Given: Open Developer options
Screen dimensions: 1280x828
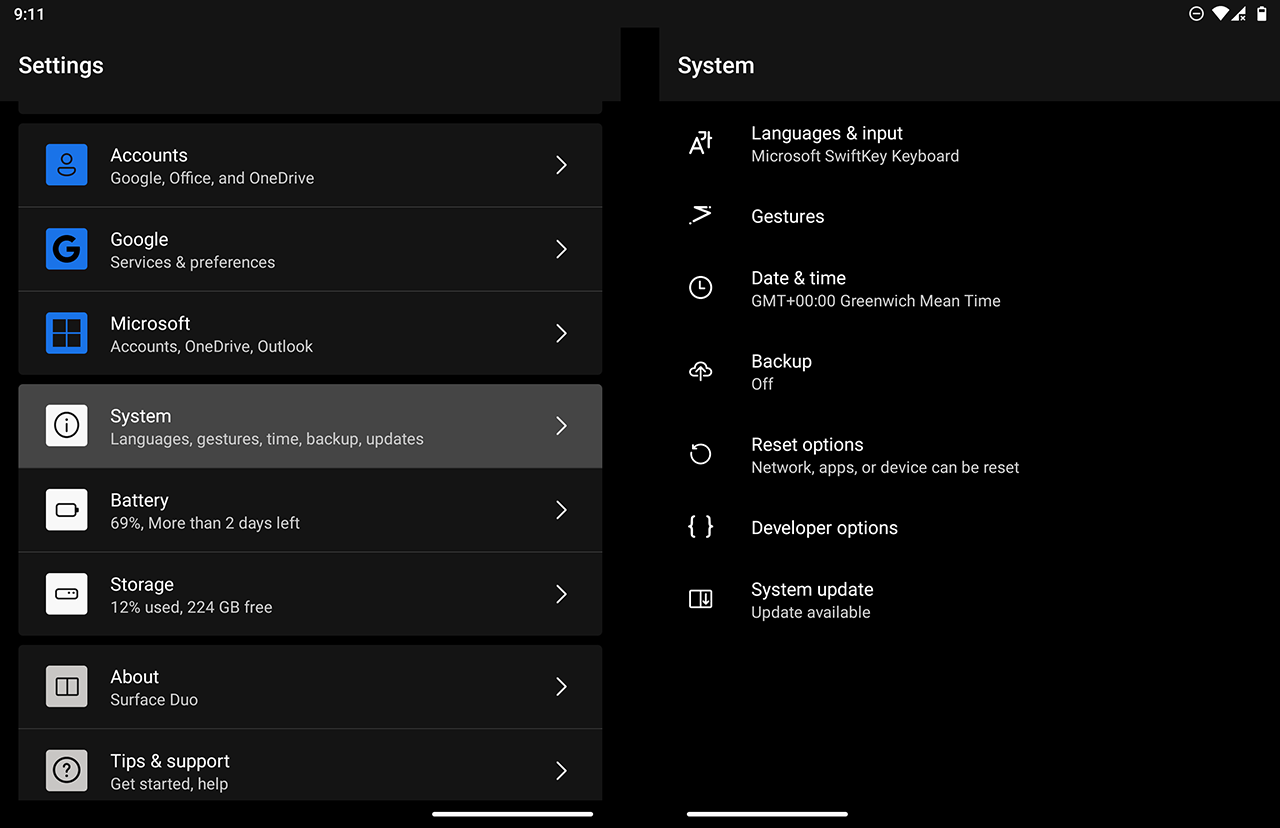Looking at the screenshot, I should [969, 528].
